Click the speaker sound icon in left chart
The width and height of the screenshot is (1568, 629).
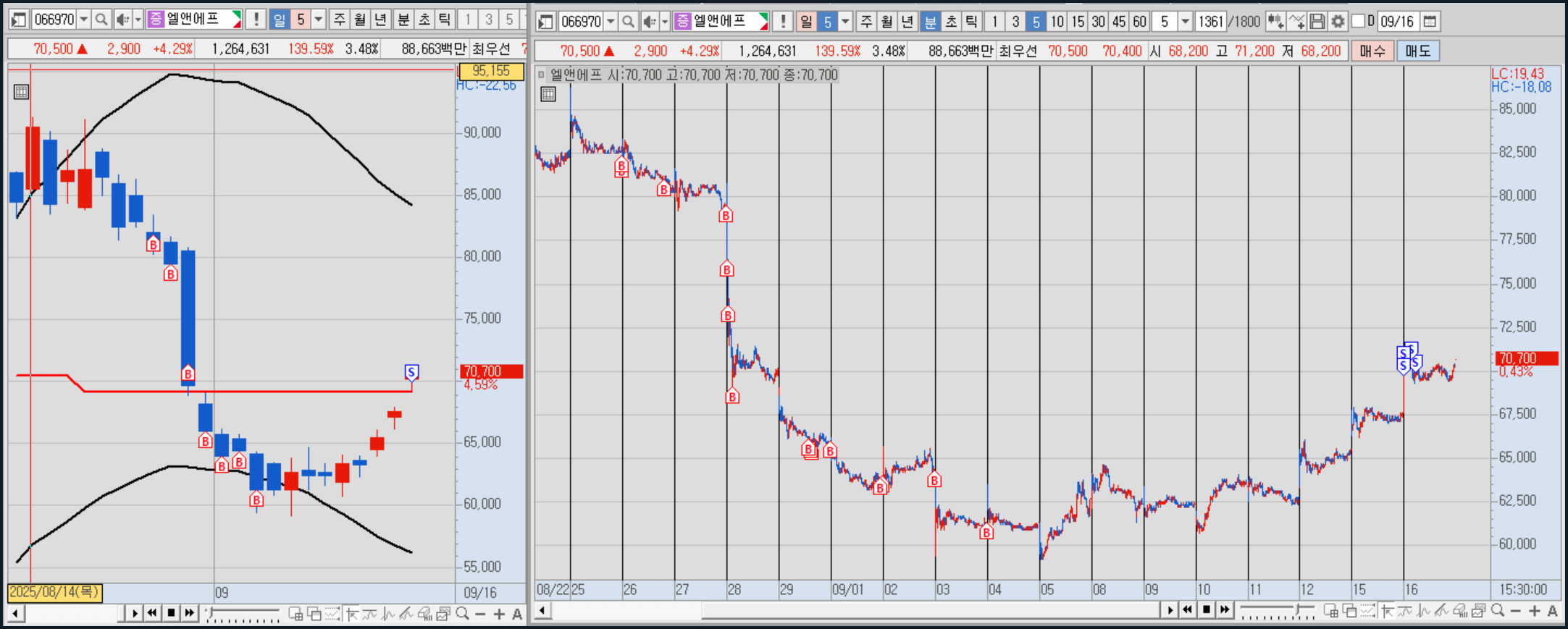[x=122, y=20]
